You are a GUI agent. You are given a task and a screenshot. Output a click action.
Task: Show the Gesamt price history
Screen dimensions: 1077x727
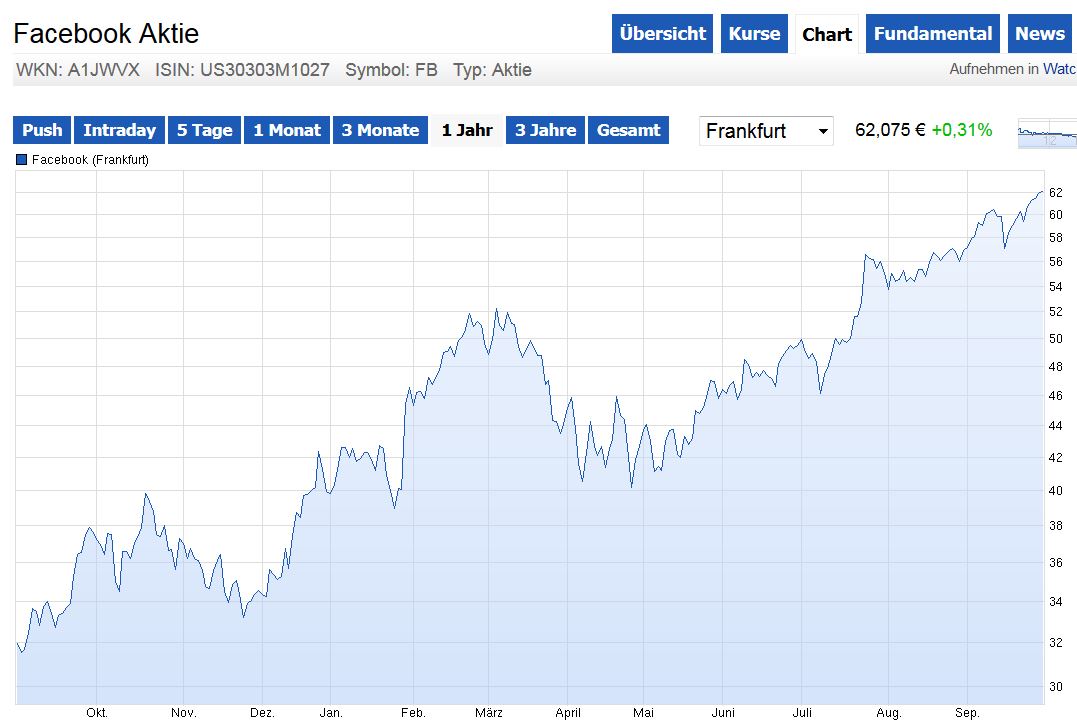coord(628,130)
